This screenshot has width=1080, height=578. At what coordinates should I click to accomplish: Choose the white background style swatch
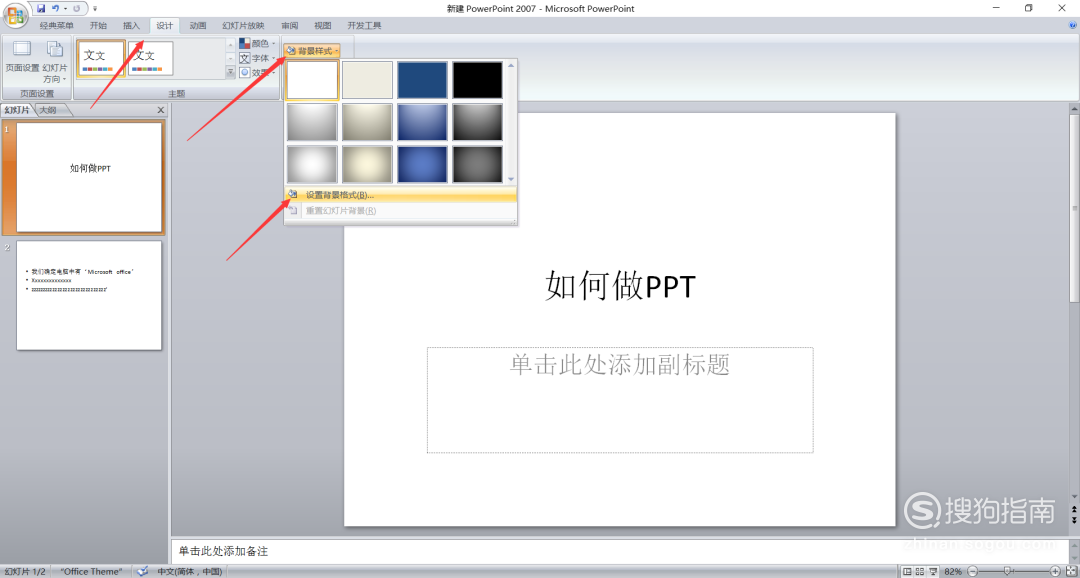pyautogui.click(x=312, y=80)
